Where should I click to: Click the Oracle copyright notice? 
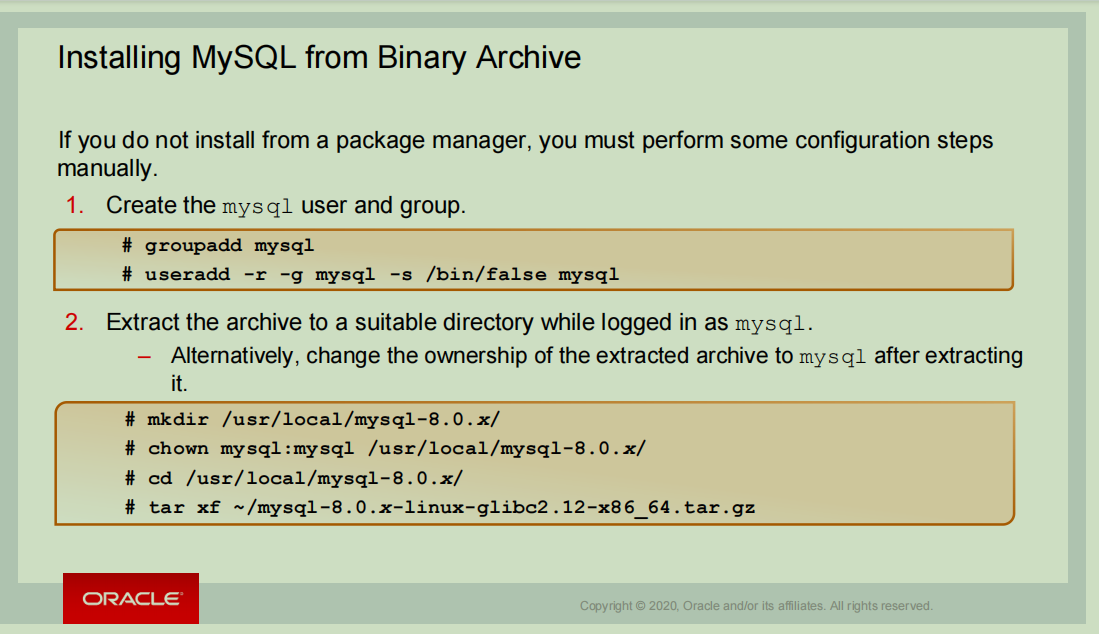click(756, 606)
